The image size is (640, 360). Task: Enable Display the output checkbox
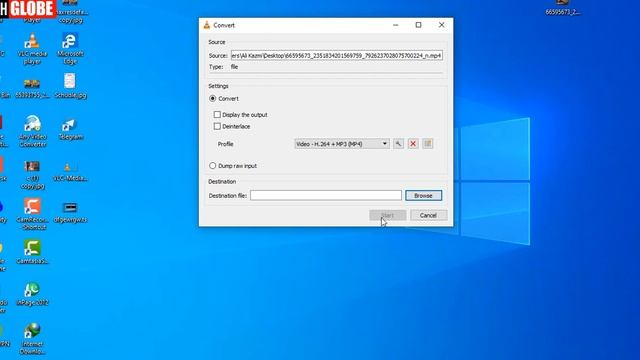click(x=217, y=115)
